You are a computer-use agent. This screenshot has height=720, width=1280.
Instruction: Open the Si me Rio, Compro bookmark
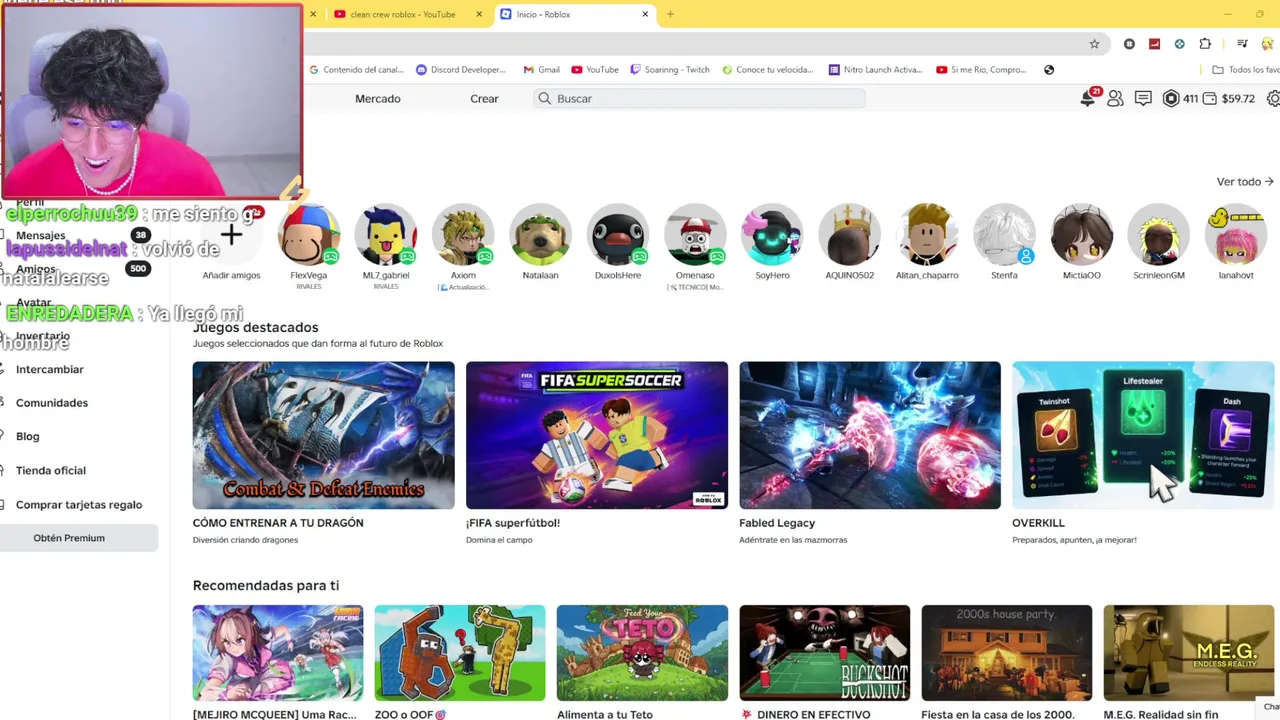[x=982, y=70]
